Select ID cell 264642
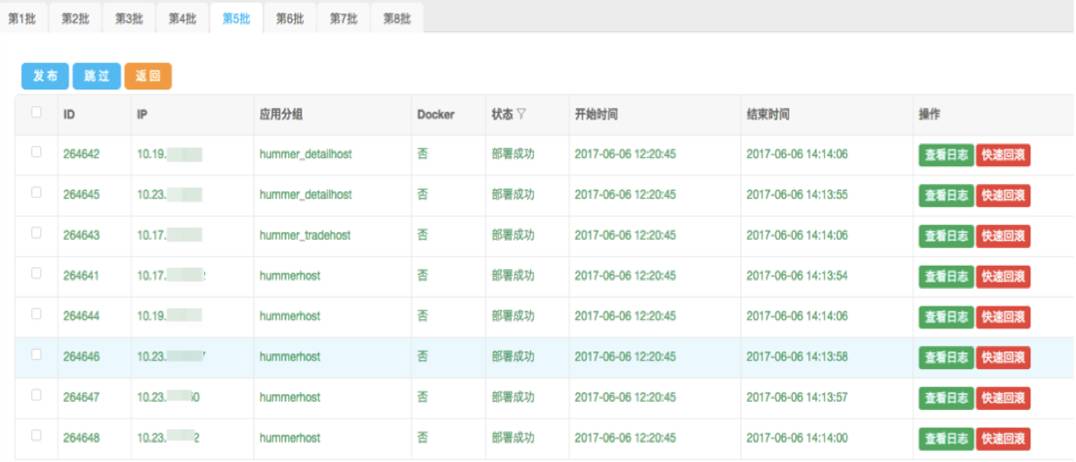 (81, 154)
